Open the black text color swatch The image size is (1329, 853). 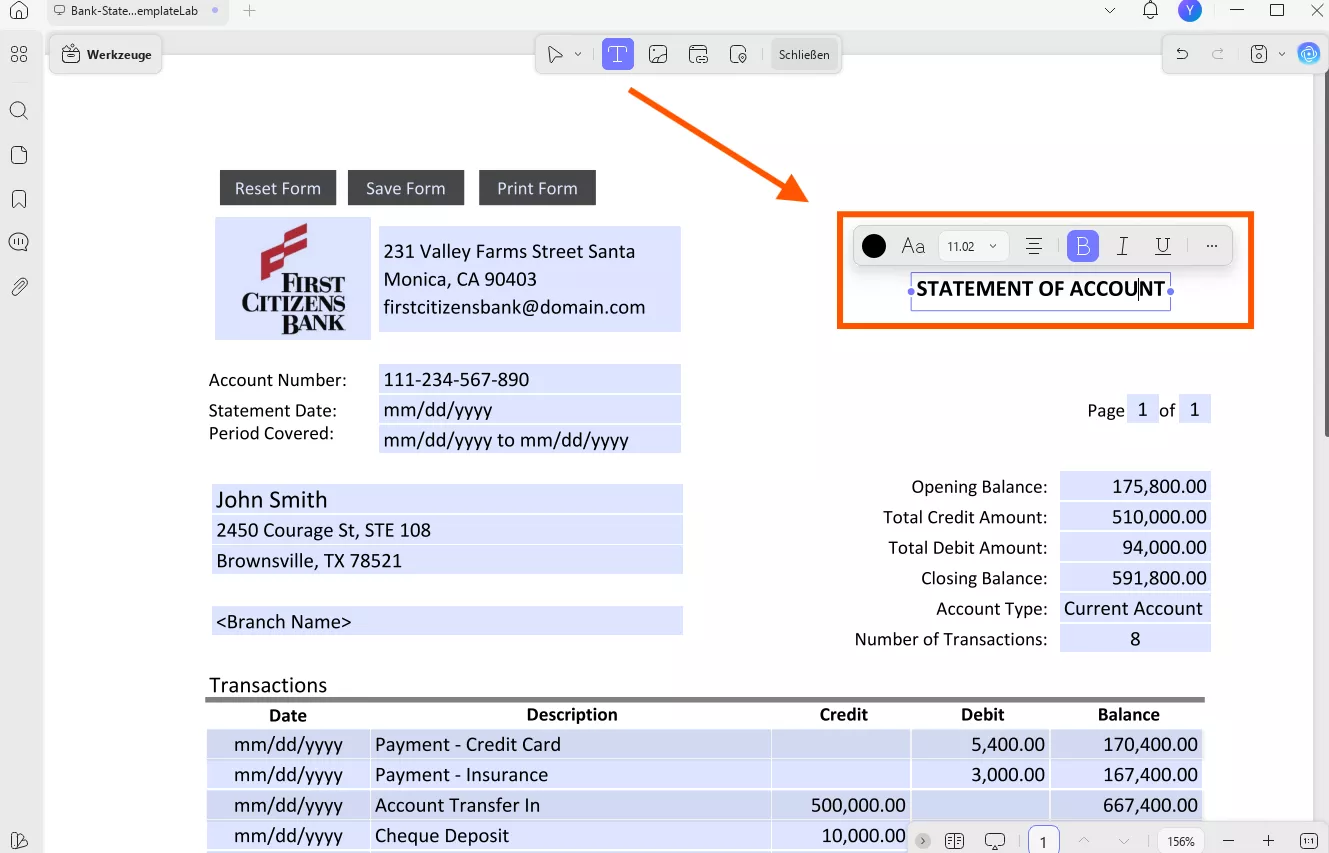pos(874,246)
